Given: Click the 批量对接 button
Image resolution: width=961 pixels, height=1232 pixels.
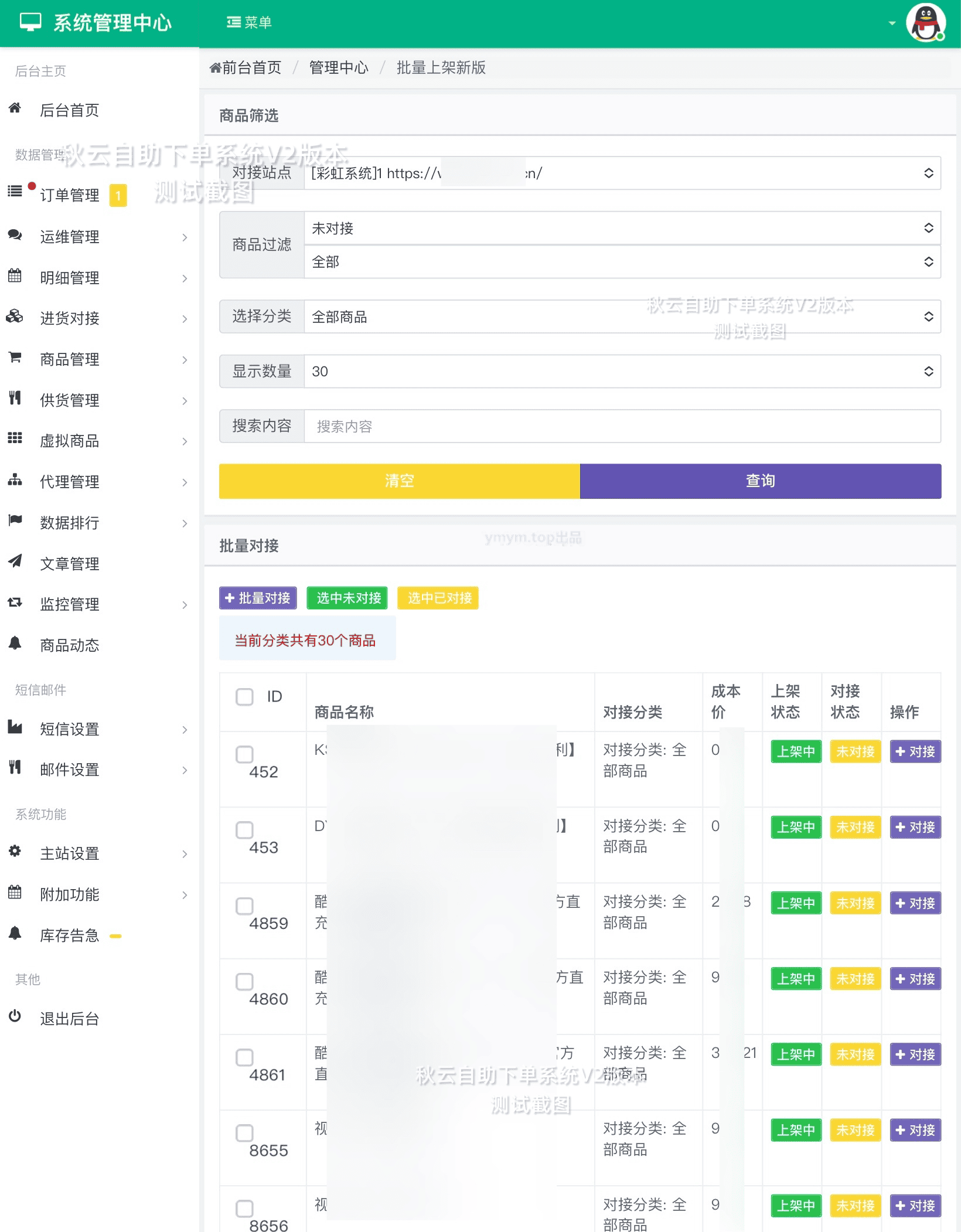Looking at the screenshot, I should [258, 598].
